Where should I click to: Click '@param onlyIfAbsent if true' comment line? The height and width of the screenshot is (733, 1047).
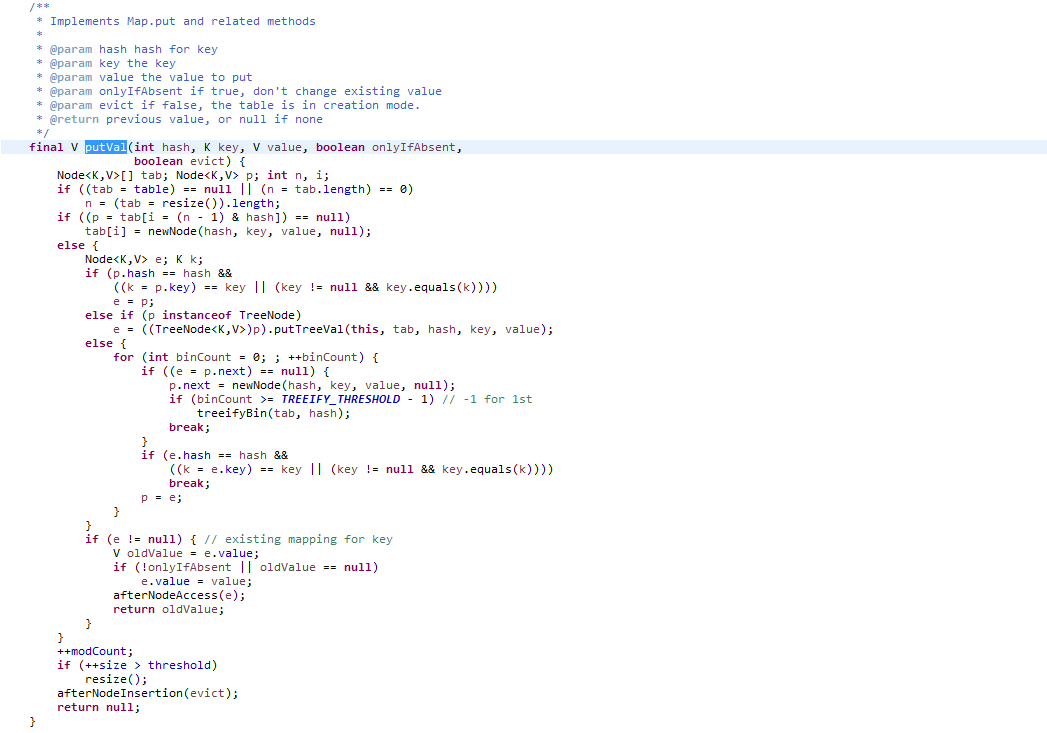(245, 91)
